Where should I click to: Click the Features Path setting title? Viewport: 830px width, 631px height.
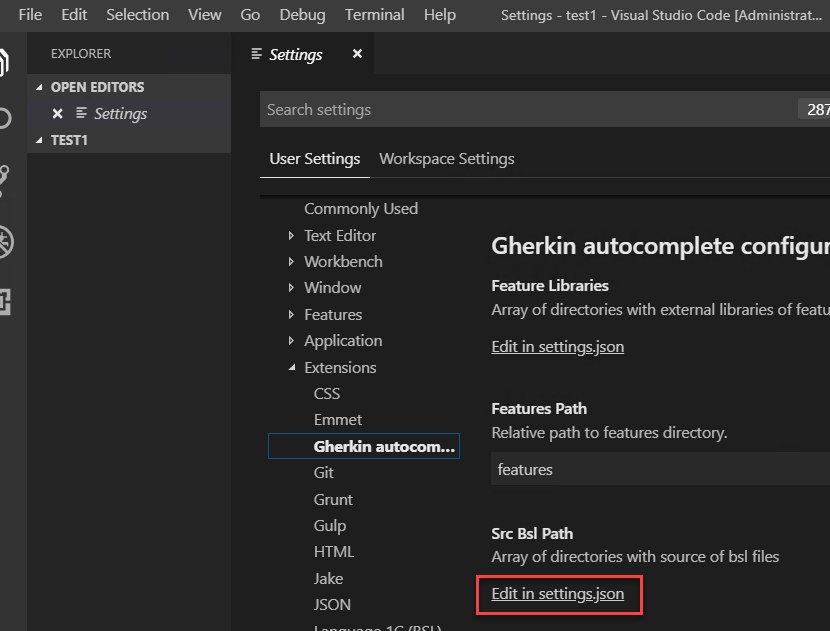(539, 409)
